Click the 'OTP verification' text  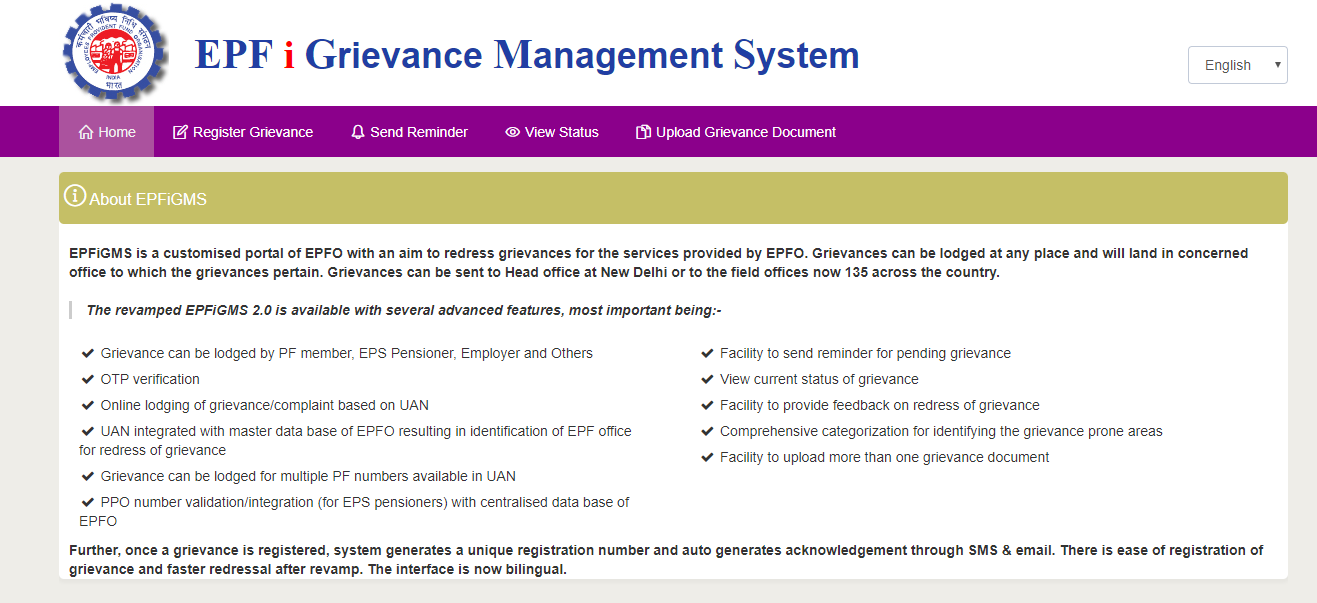(x=150, y=379)
